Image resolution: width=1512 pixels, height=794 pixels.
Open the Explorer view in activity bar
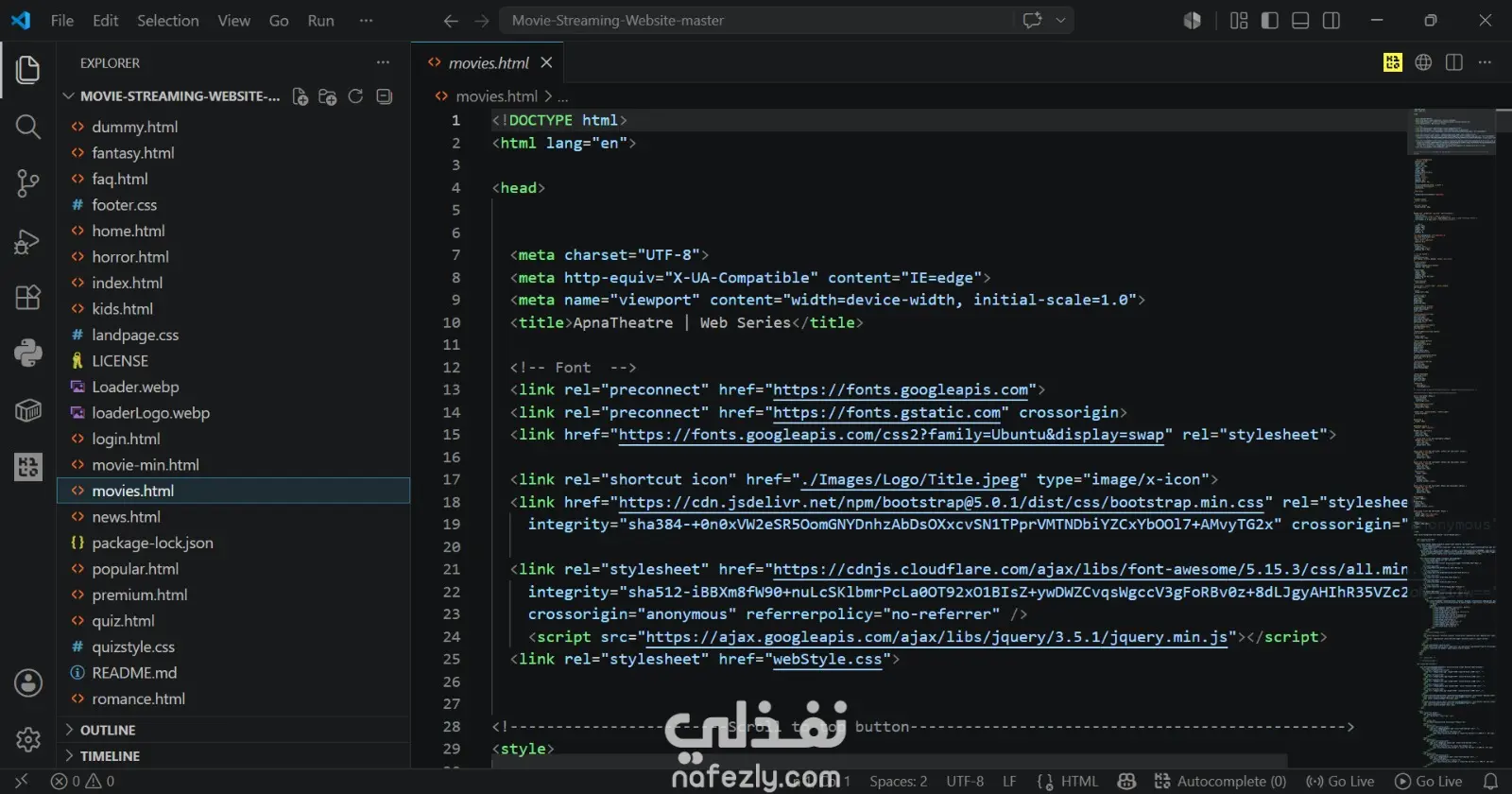click(28, 69)
